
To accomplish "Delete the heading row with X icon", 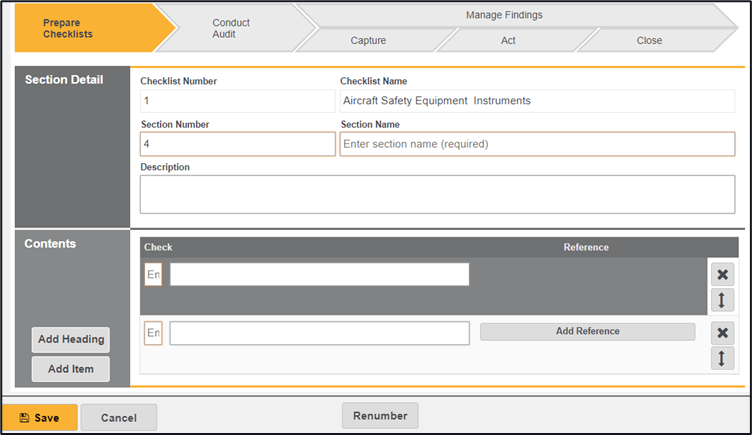I will tap(722, 274).
